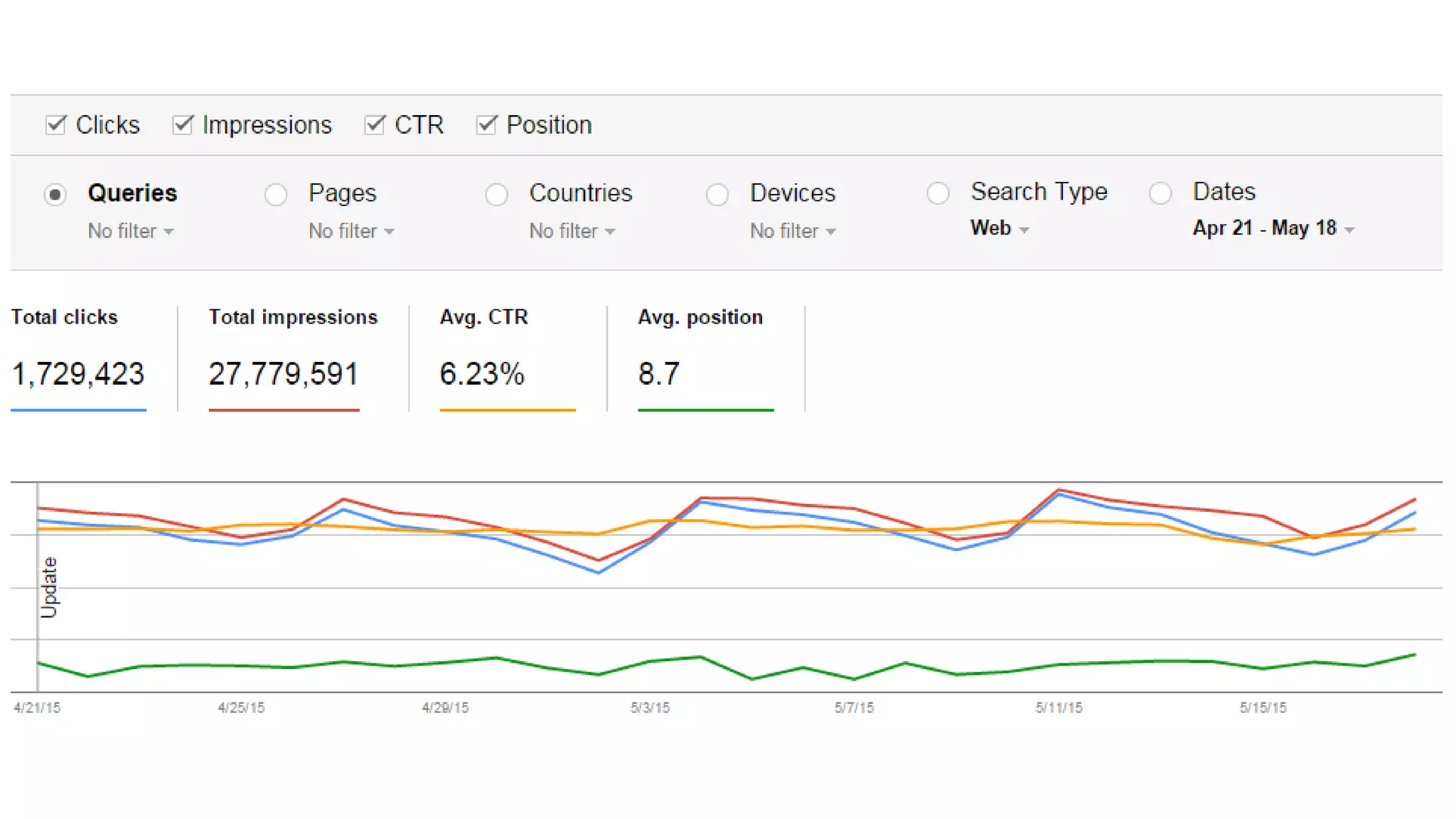
Task: Expand the Devices No filter dropdown
Action: (x=793, y=231)
